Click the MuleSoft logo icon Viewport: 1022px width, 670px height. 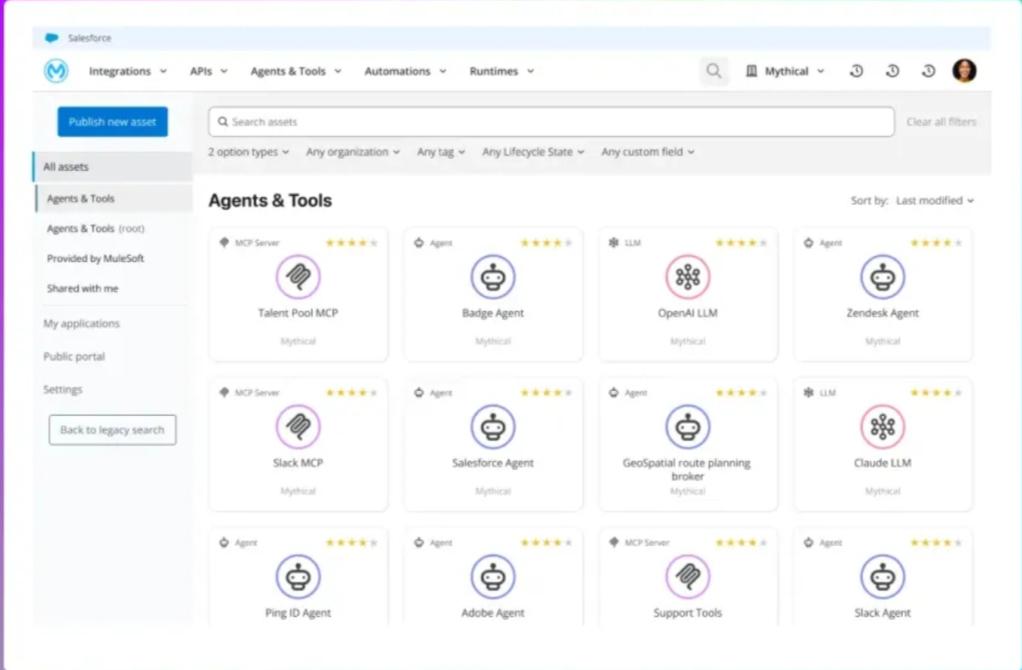(56, 71)
